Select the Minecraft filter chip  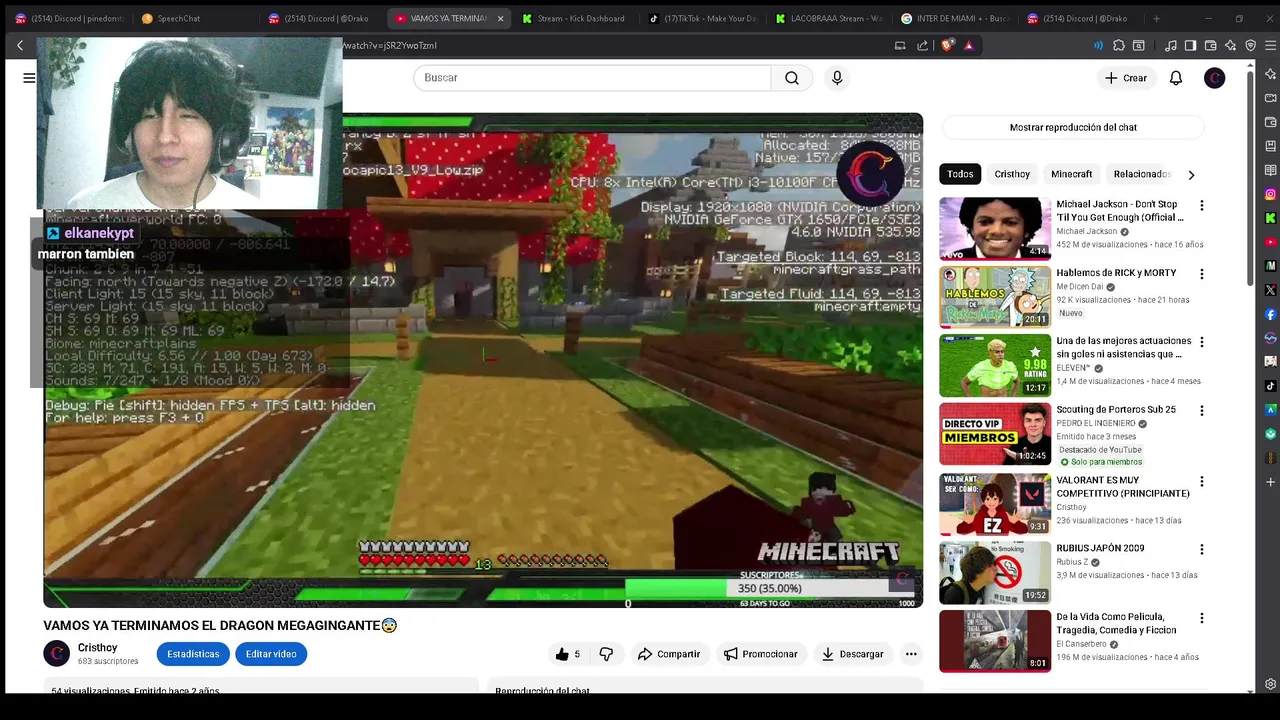pyautogui.click(x=1071, y=174)
